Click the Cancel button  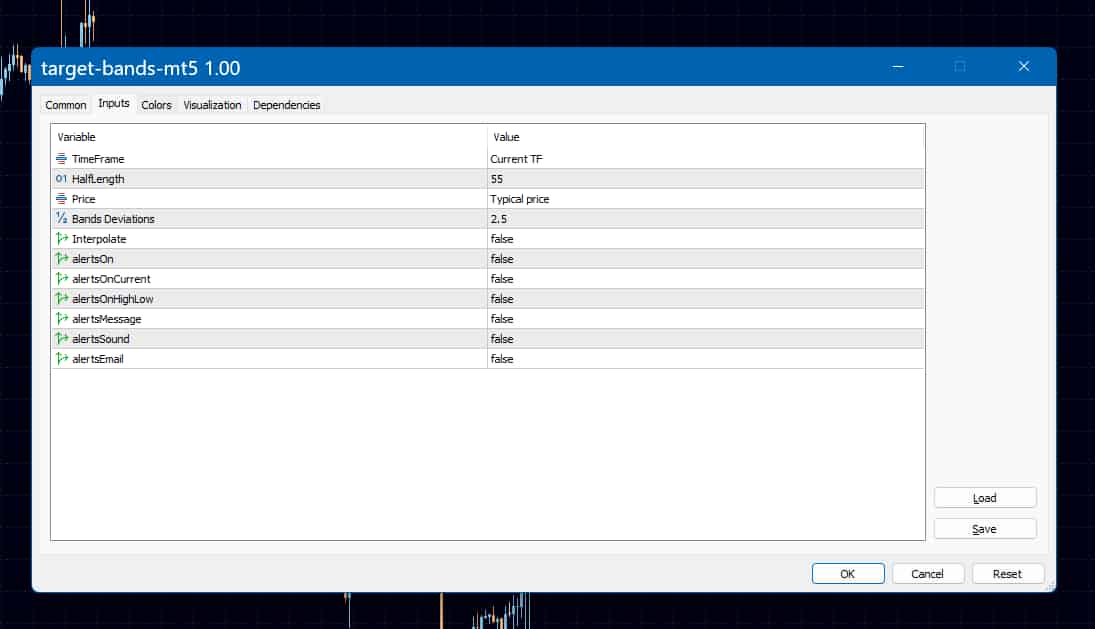pyautogui.click(x=927, y=574)
